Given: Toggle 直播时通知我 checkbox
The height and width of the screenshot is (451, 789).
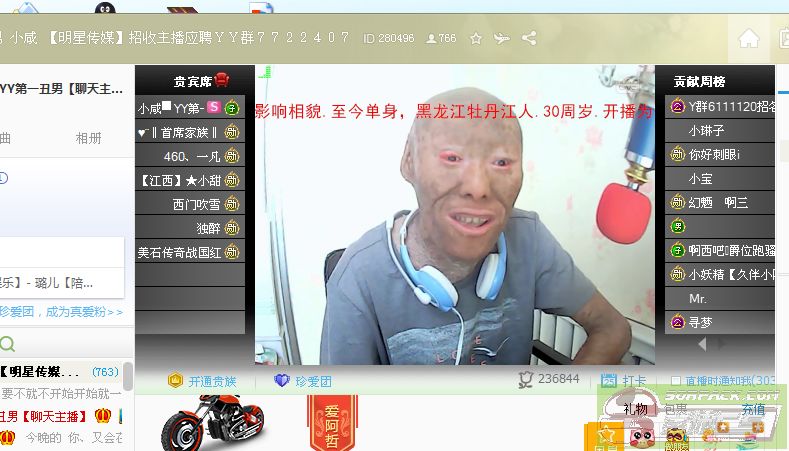Looking at the screenshot, I should pyautogui.click(x=676, y=381).
